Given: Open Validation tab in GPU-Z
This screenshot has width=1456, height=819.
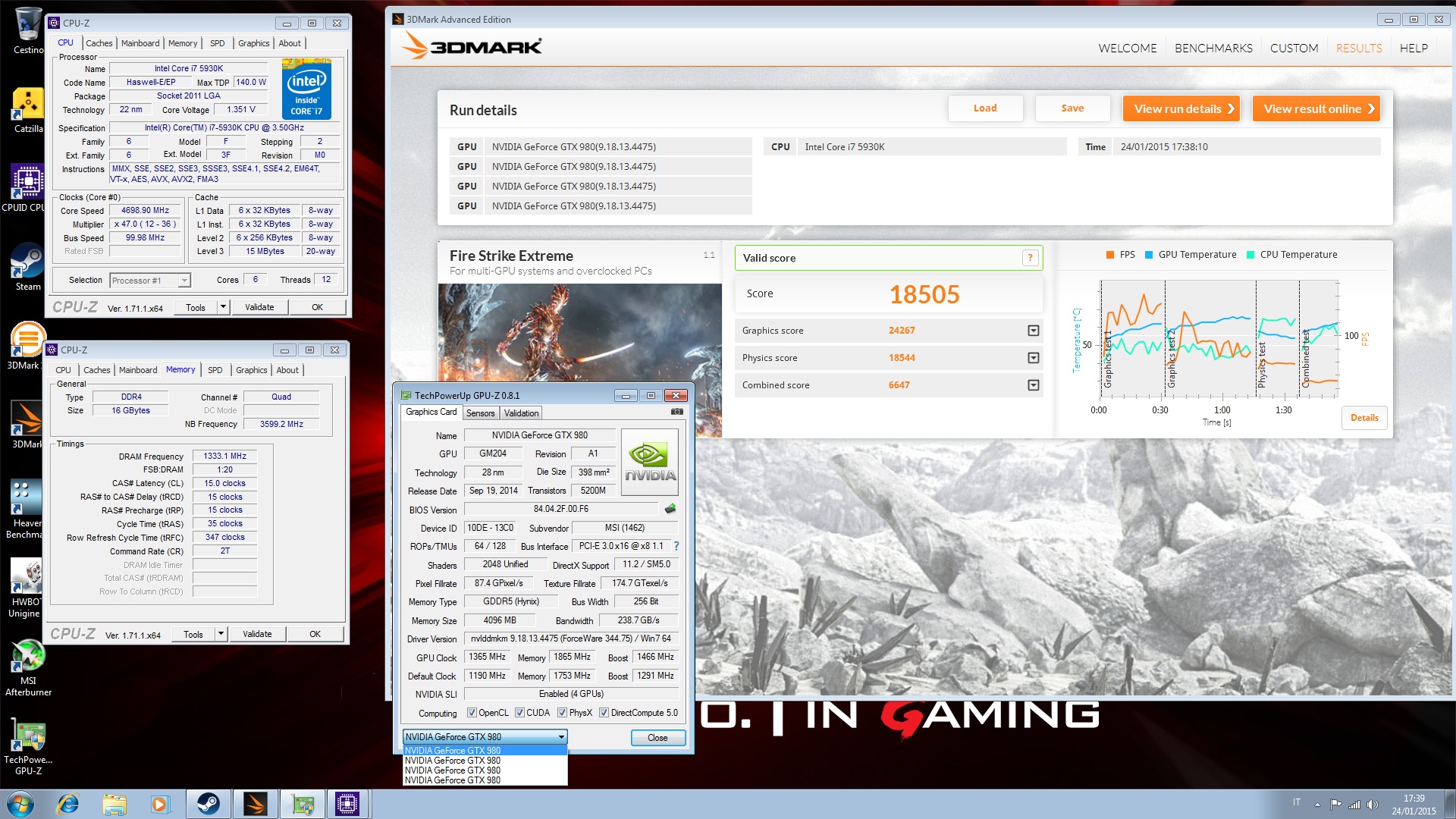Looking at the screenshot, I should (521, 413).
